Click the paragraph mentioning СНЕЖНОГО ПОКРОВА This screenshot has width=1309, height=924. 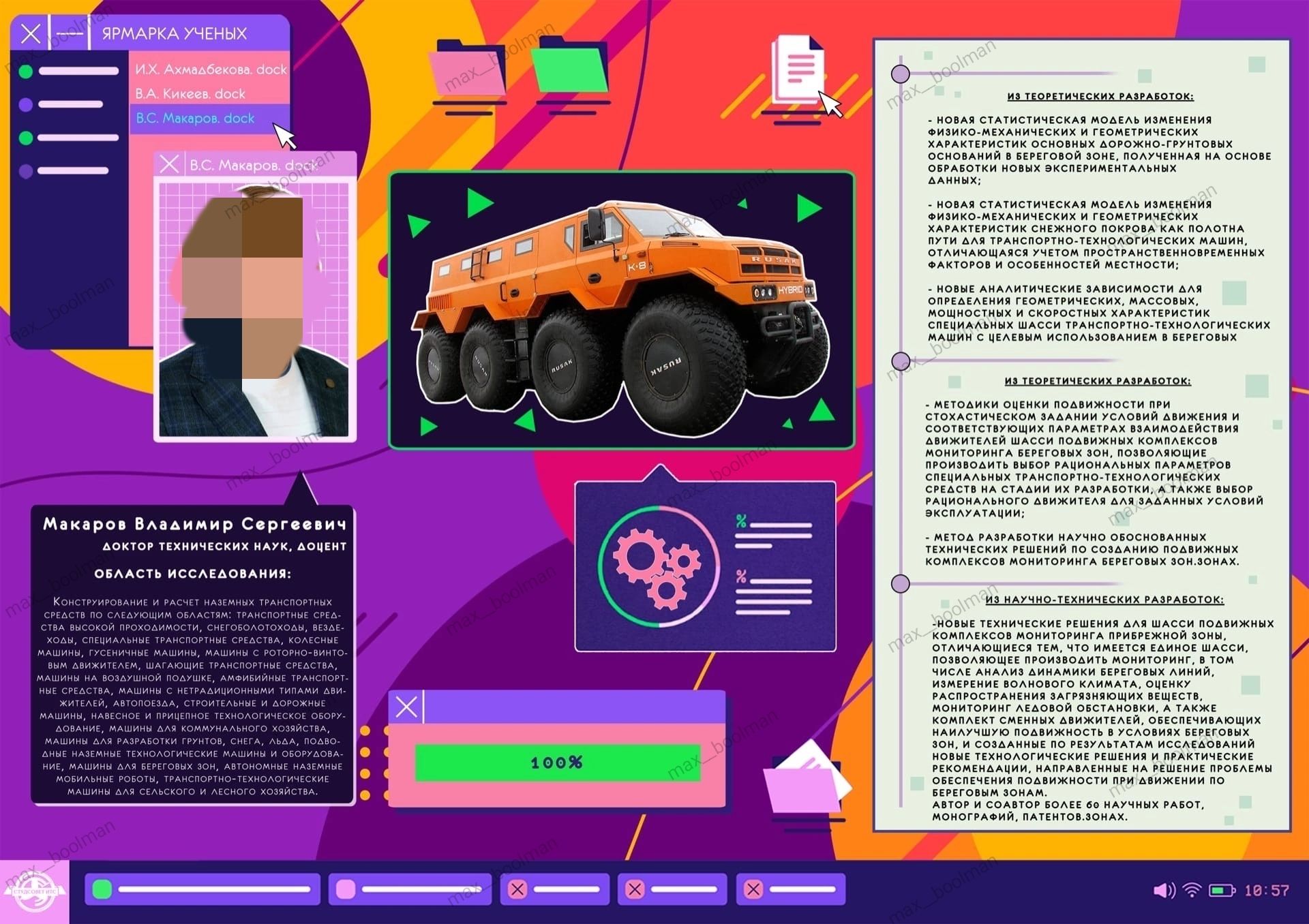tap(1096, 234)
